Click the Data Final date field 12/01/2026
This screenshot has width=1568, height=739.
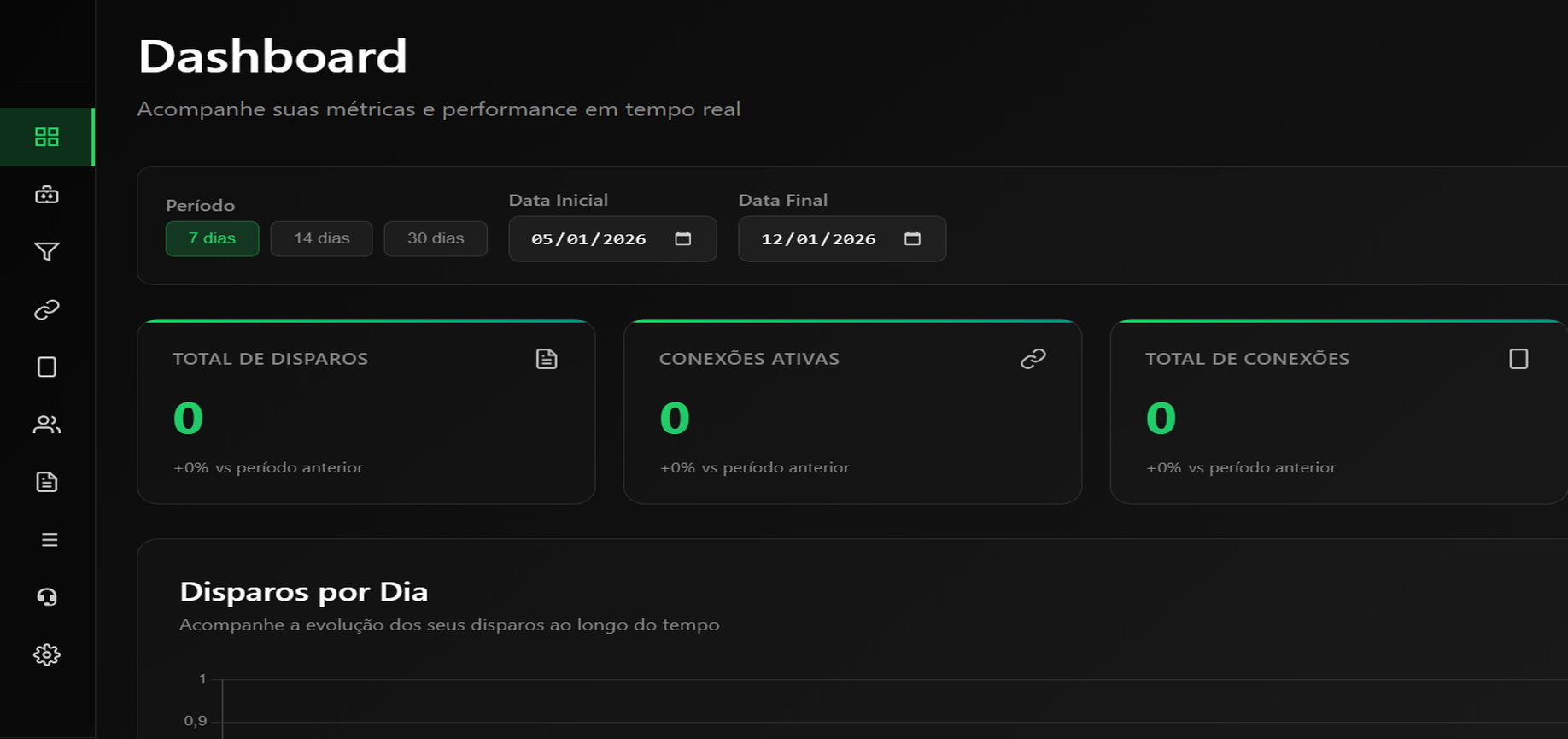(842, 238)
